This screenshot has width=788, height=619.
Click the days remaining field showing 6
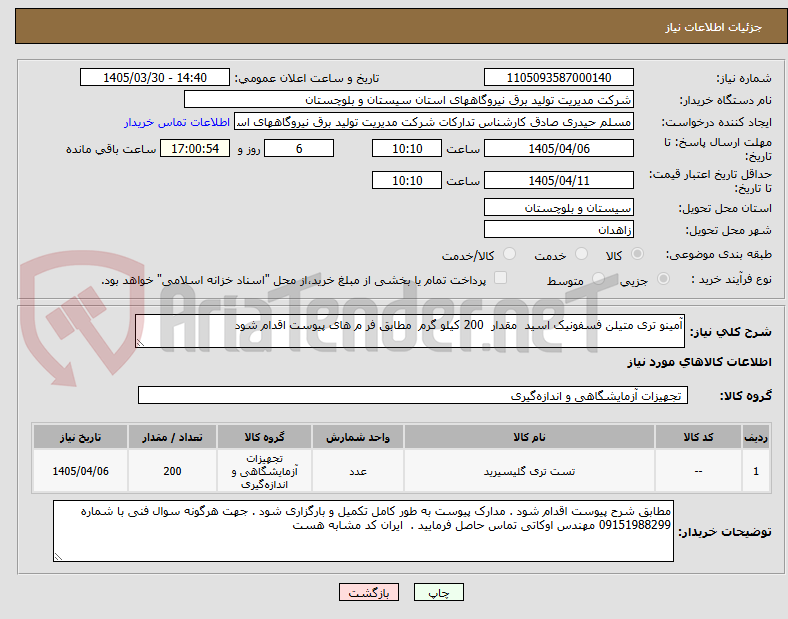[299, 148]
